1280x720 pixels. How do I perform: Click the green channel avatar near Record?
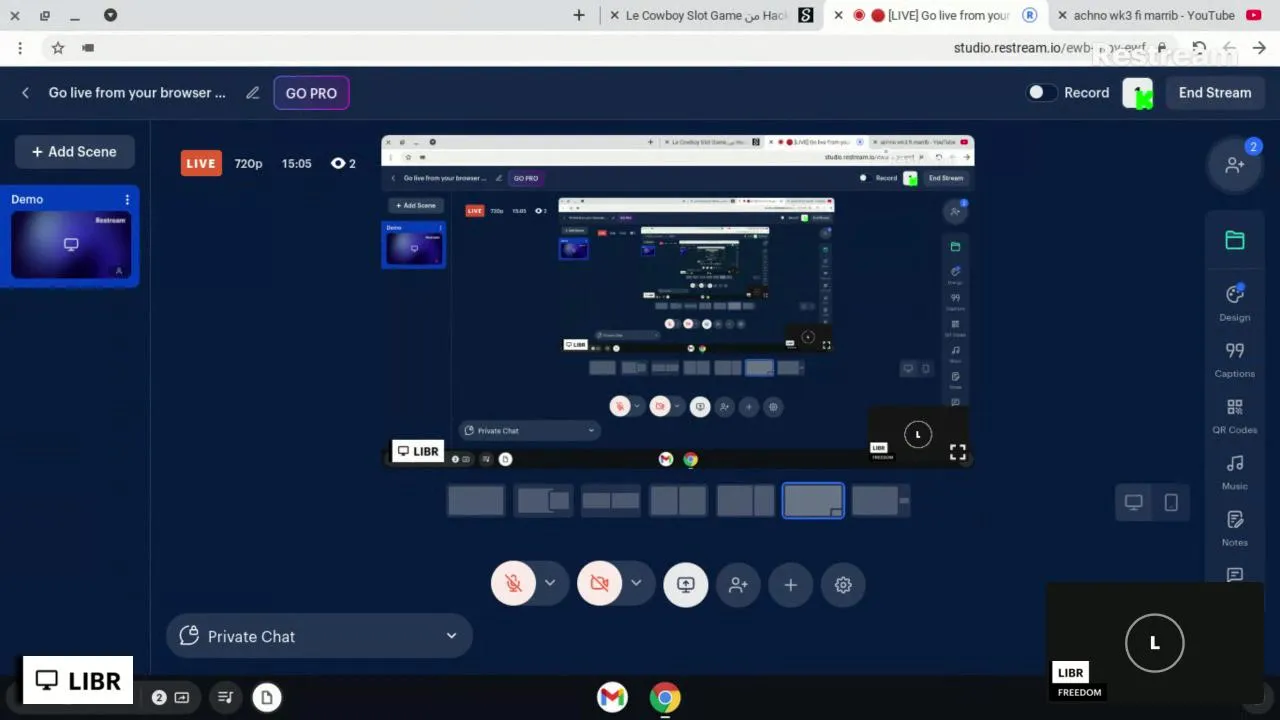tap(1137, 93)
